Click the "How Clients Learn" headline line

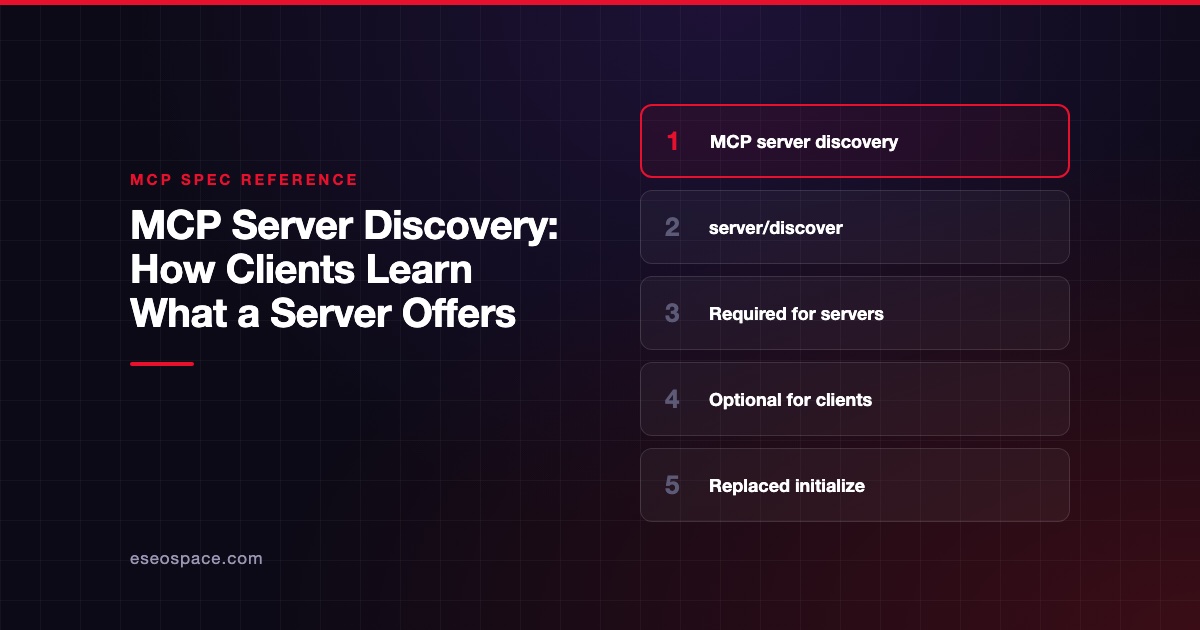pyautogui.click(x=301, y=271)
